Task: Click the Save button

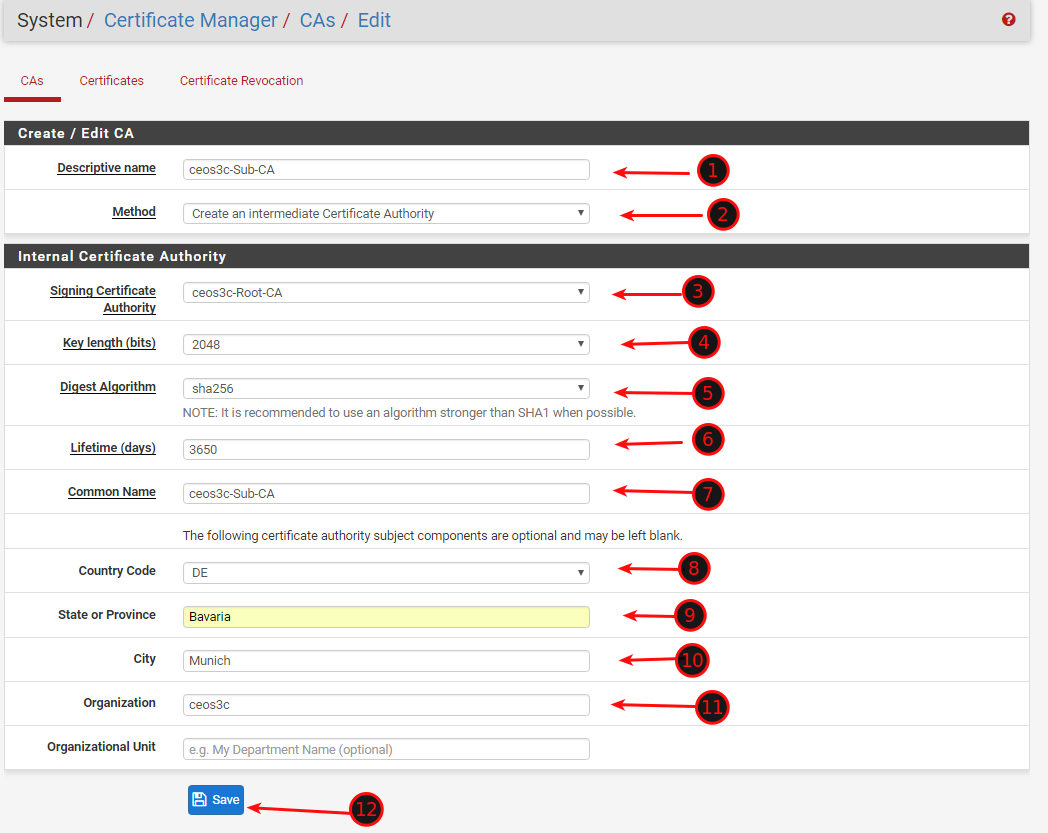Action: [x=216, y=800]
